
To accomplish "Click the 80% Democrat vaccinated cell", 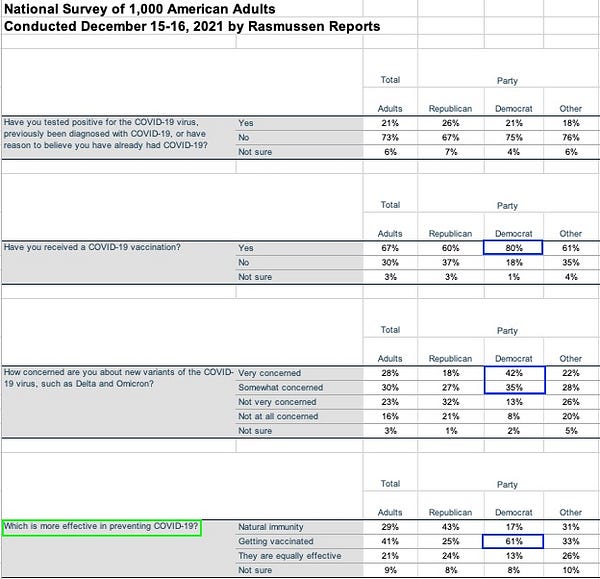I will (513, 248).
